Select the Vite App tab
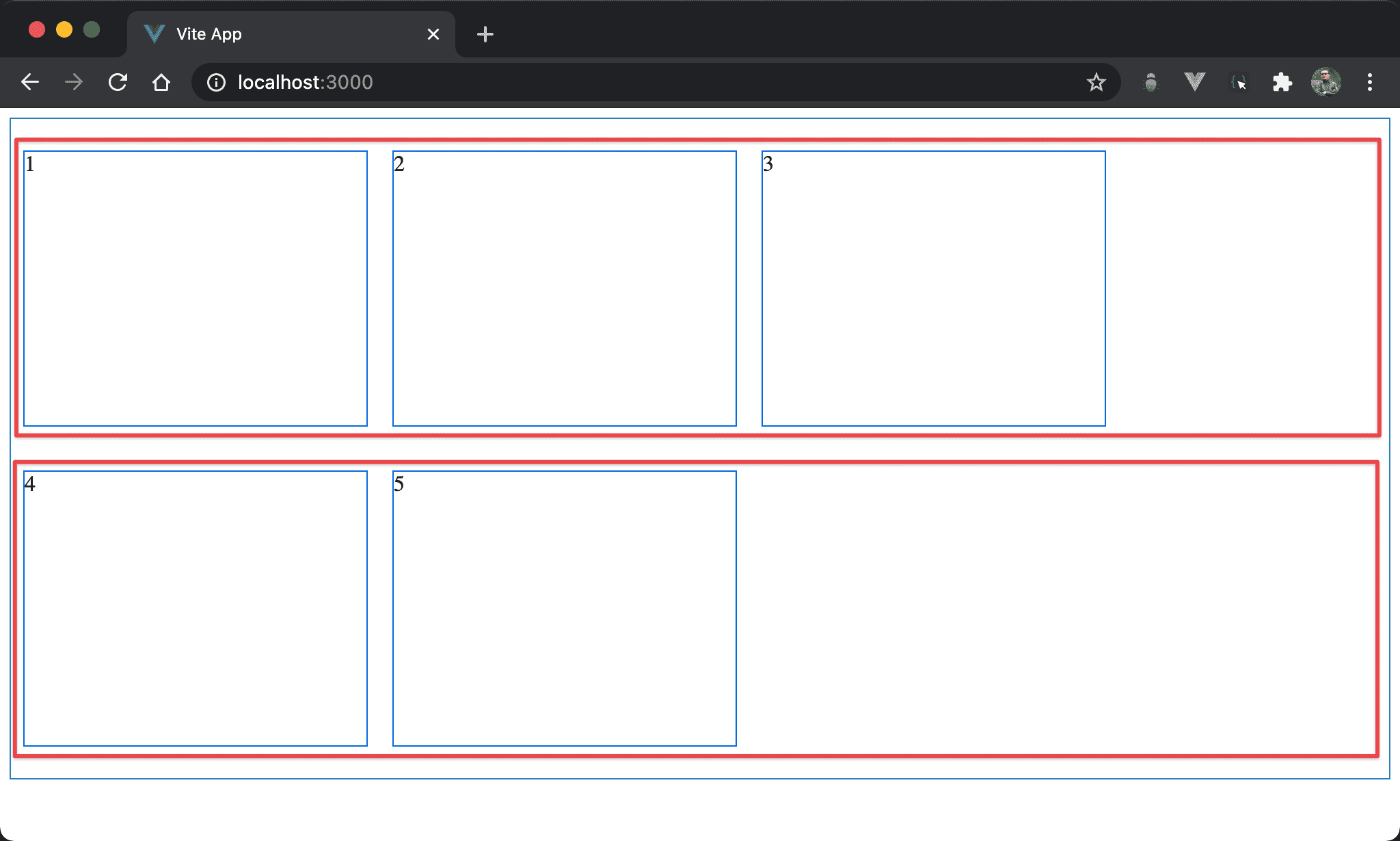Screen dimensions: 1400x841 click(273, 34)
